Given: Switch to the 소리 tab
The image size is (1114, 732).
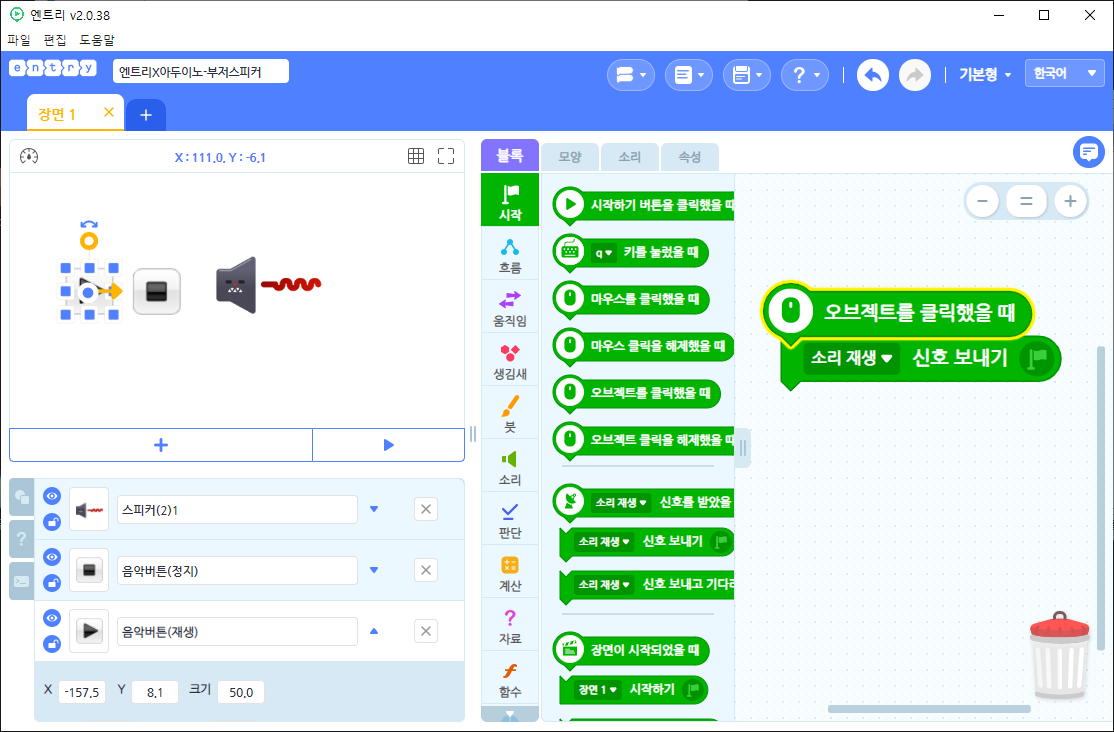Looking at the screenshot, I should click(x=629, y=157).
